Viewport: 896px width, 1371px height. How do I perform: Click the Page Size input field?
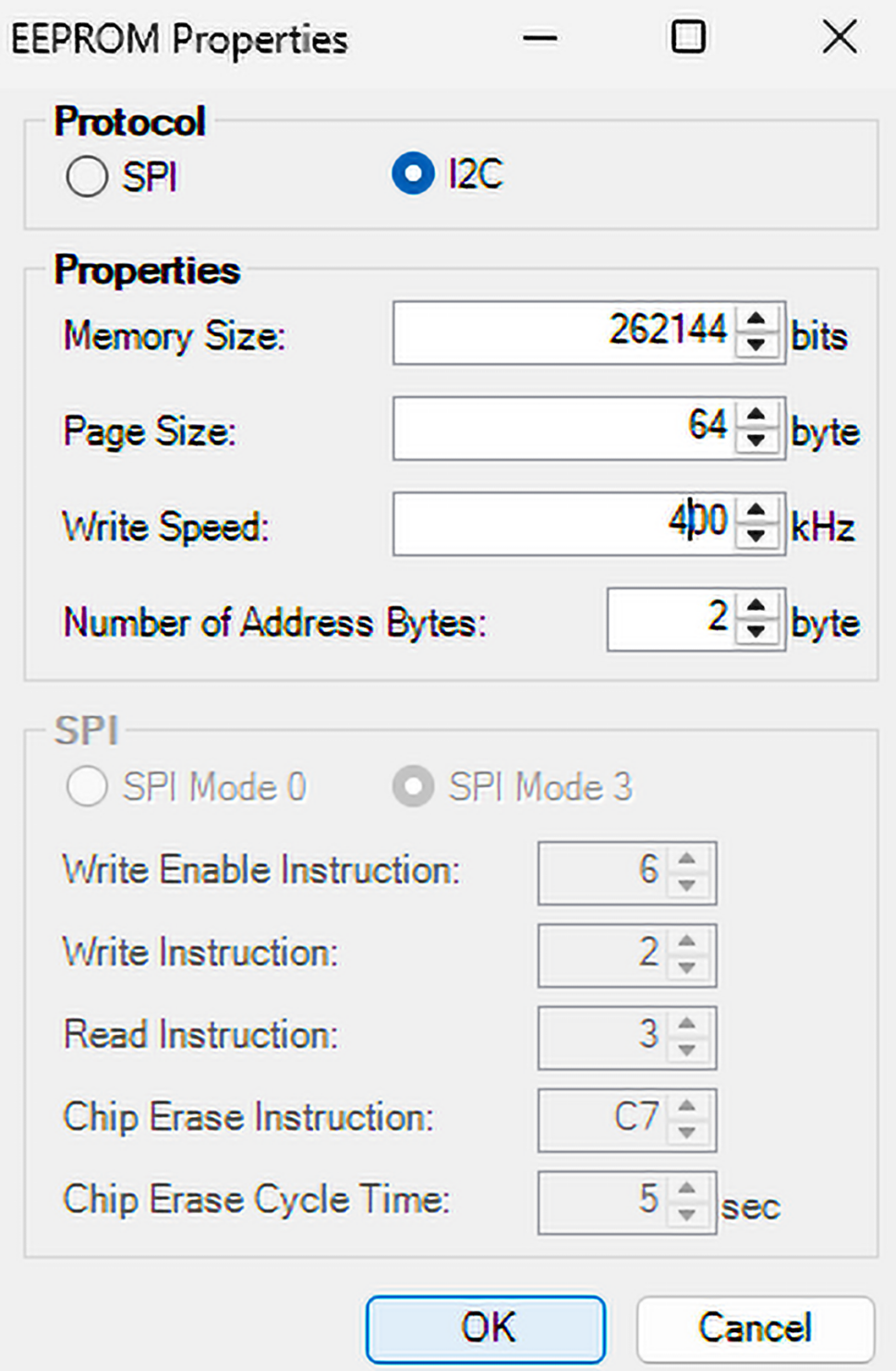(563, 428)
